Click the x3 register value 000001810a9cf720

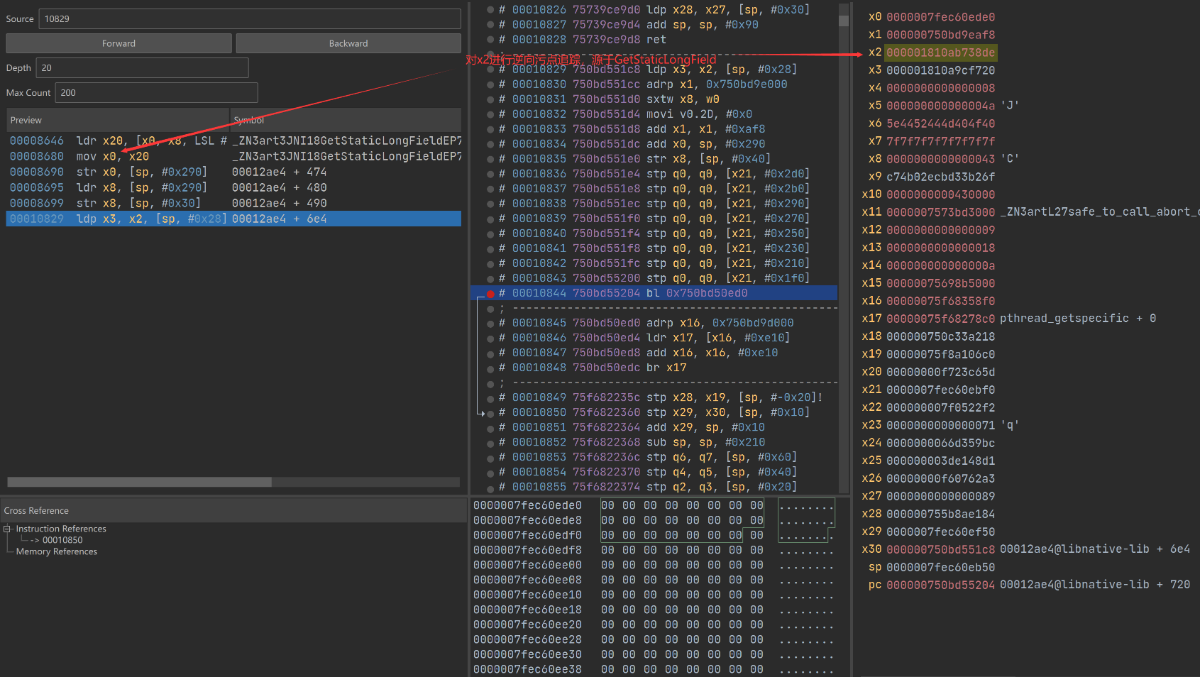pos(940,70)
